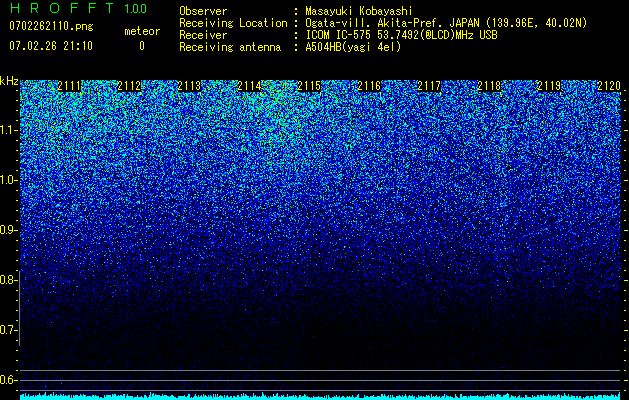The width and height of the screenshot is (629, 400).
Task: Click the 0.9 frequency axis label
Action: pyautogui.click(x=8, y=230)
